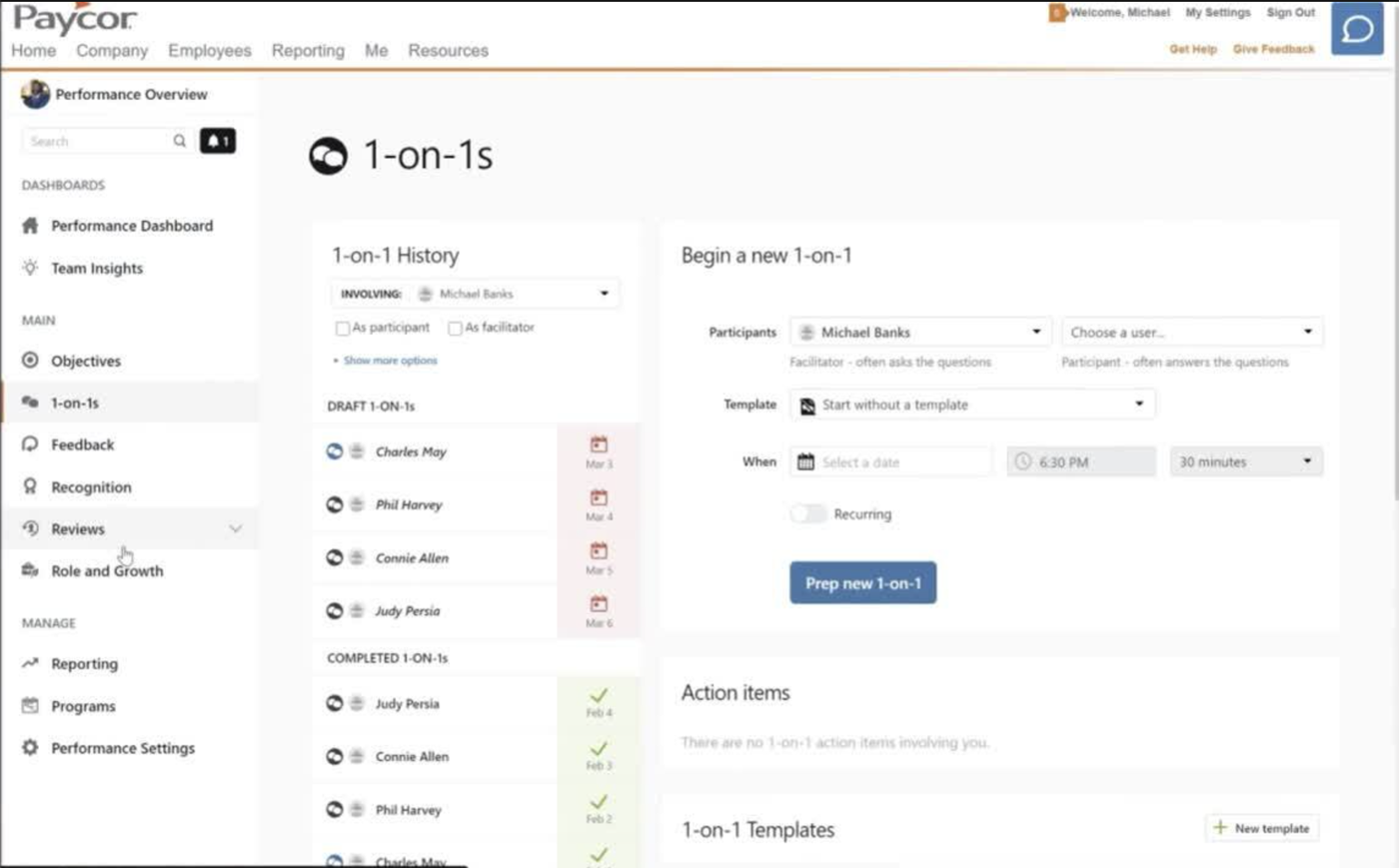Open the Employees menu
Viewport: 1399px width, 868px height.
click(x=210, y=50)
